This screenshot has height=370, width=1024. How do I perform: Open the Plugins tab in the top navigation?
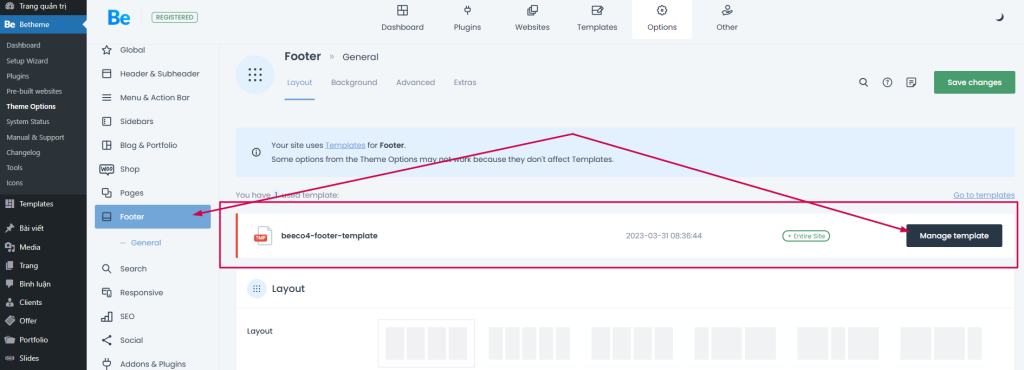coord(467,19)
